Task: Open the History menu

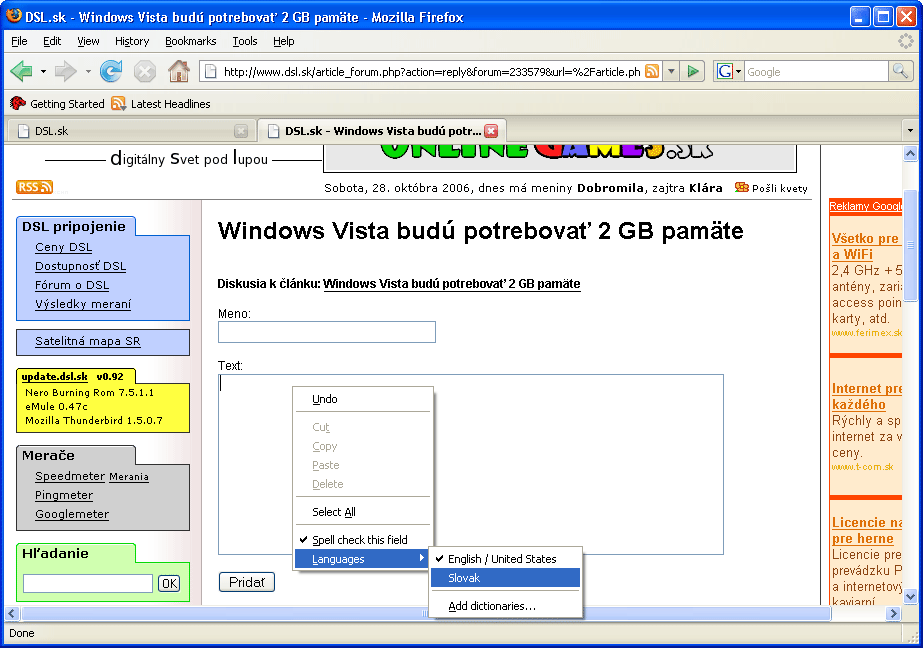Action: point(132,41)
